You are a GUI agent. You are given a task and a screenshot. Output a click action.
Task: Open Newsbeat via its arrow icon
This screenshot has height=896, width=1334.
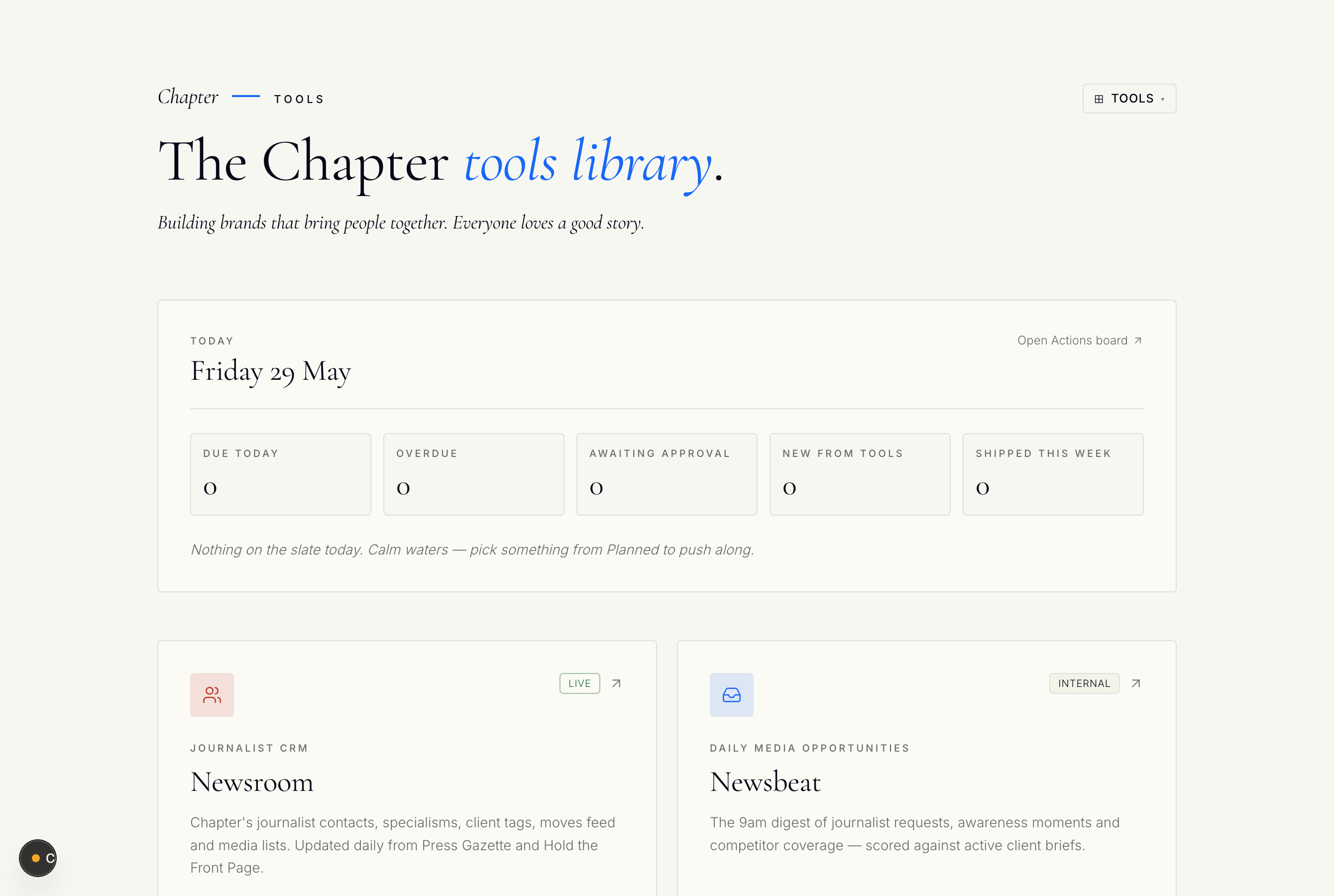pyautogui.click(x=1136, y=683)
